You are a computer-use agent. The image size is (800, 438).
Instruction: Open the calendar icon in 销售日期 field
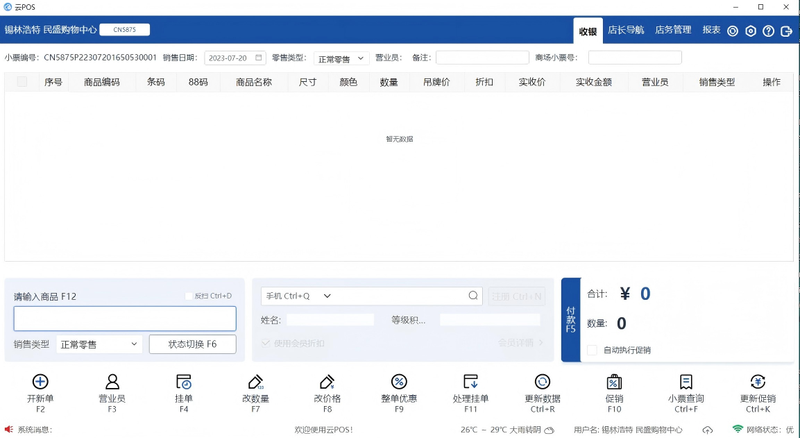click(x=259, y=58)
